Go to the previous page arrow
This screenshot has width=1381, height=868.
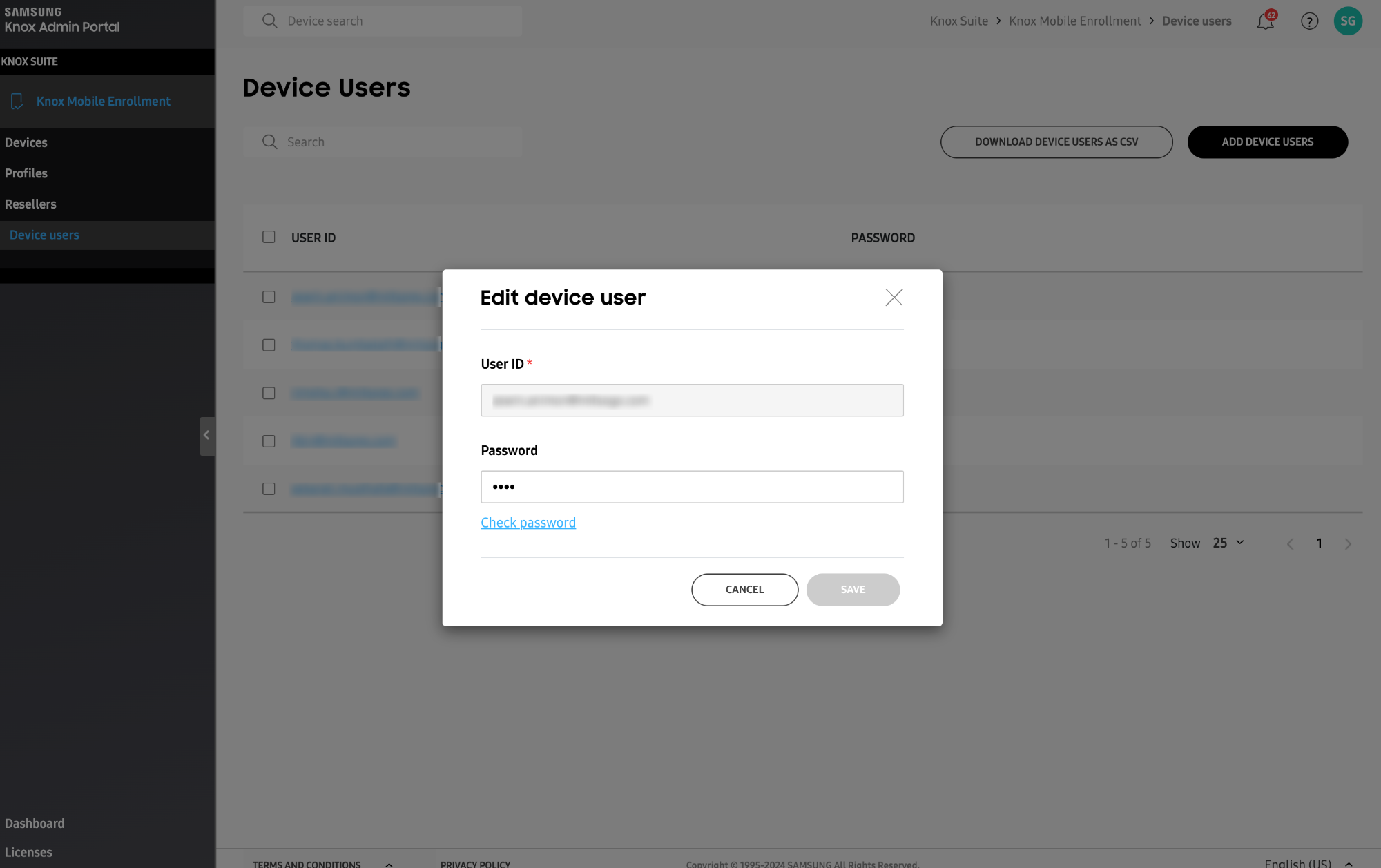pyautogui.click(x=1290, y=544)
